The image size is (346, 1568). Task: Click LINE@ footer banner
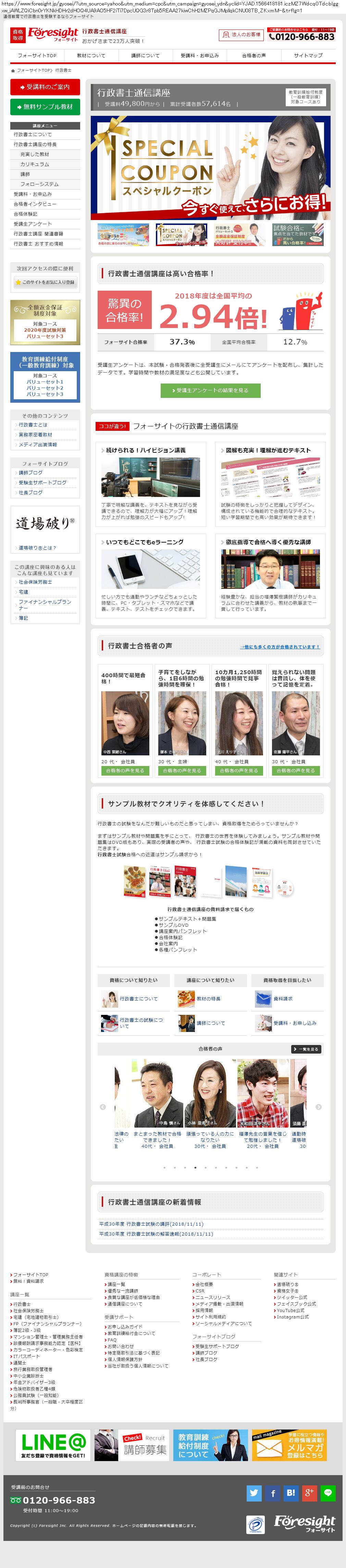coord(53,1445)
